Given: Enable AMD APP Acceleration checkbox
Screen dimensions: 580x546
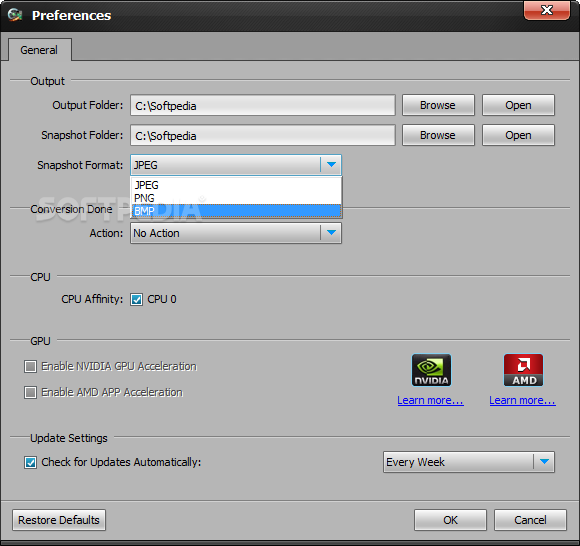Looking at the screenshot, I should (30, 392).
